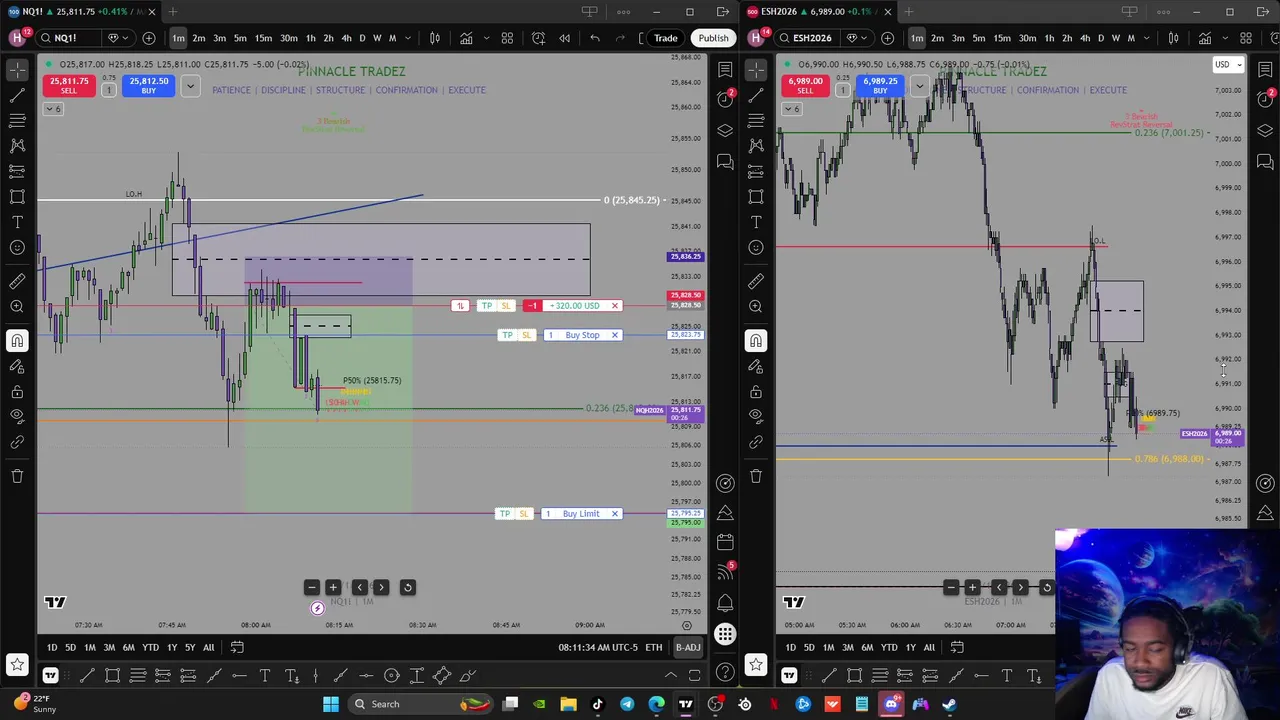This screenshot has width=1280, height=720.
Task: Add symbol to compare in NQ1! window
Action: click(x=149, y=38)
